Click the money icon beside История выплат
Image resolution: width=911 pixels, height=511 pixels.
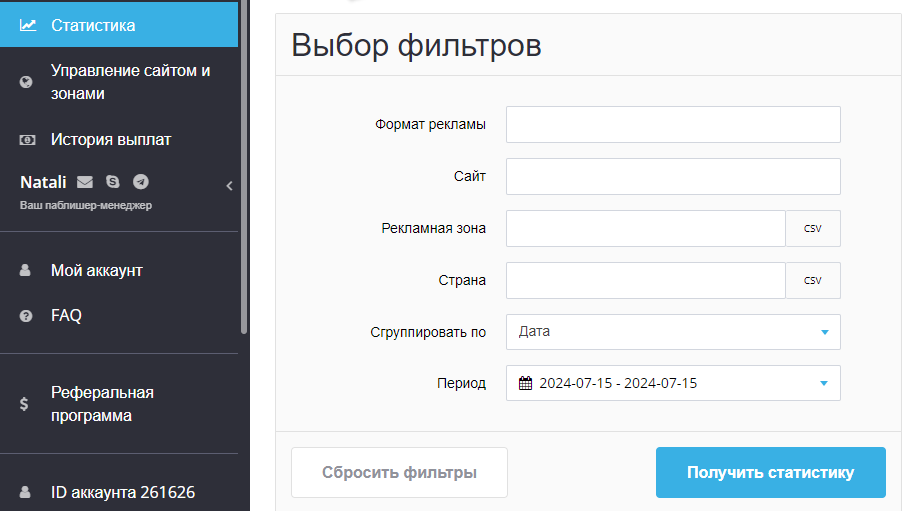click(x=27, y=140)
